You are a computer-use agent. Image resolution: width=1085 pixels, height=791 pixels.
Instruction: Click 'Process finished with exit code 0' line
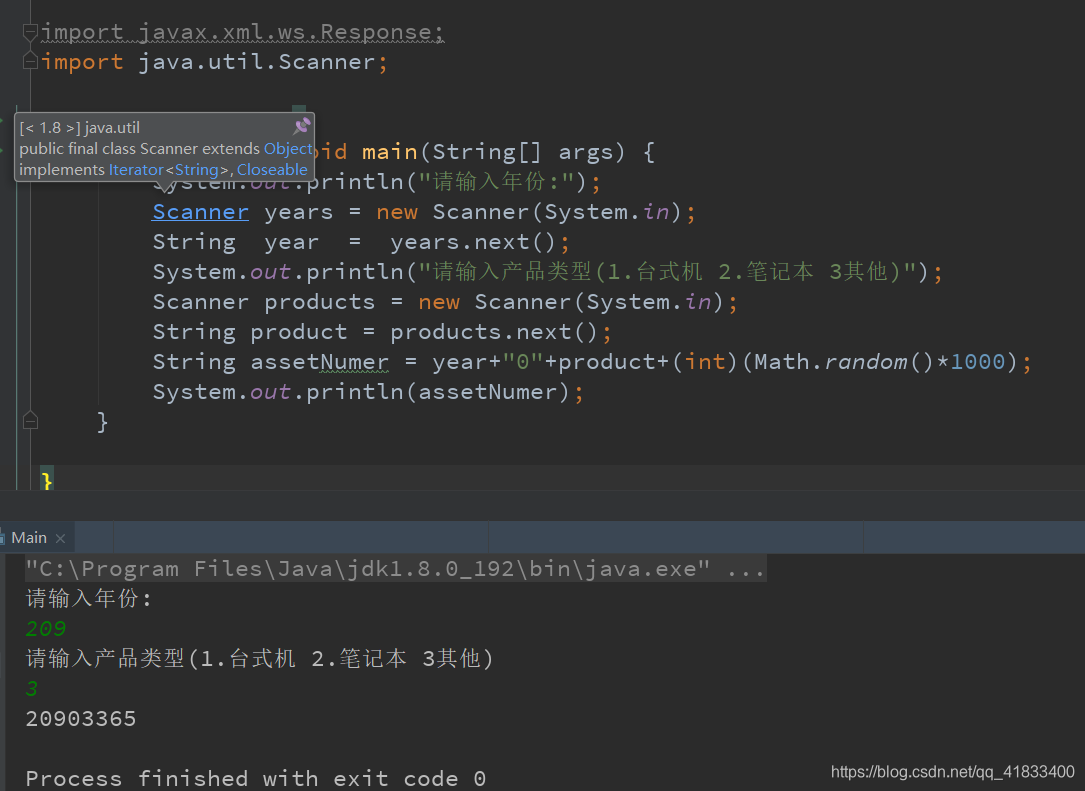tap(255, 779)
